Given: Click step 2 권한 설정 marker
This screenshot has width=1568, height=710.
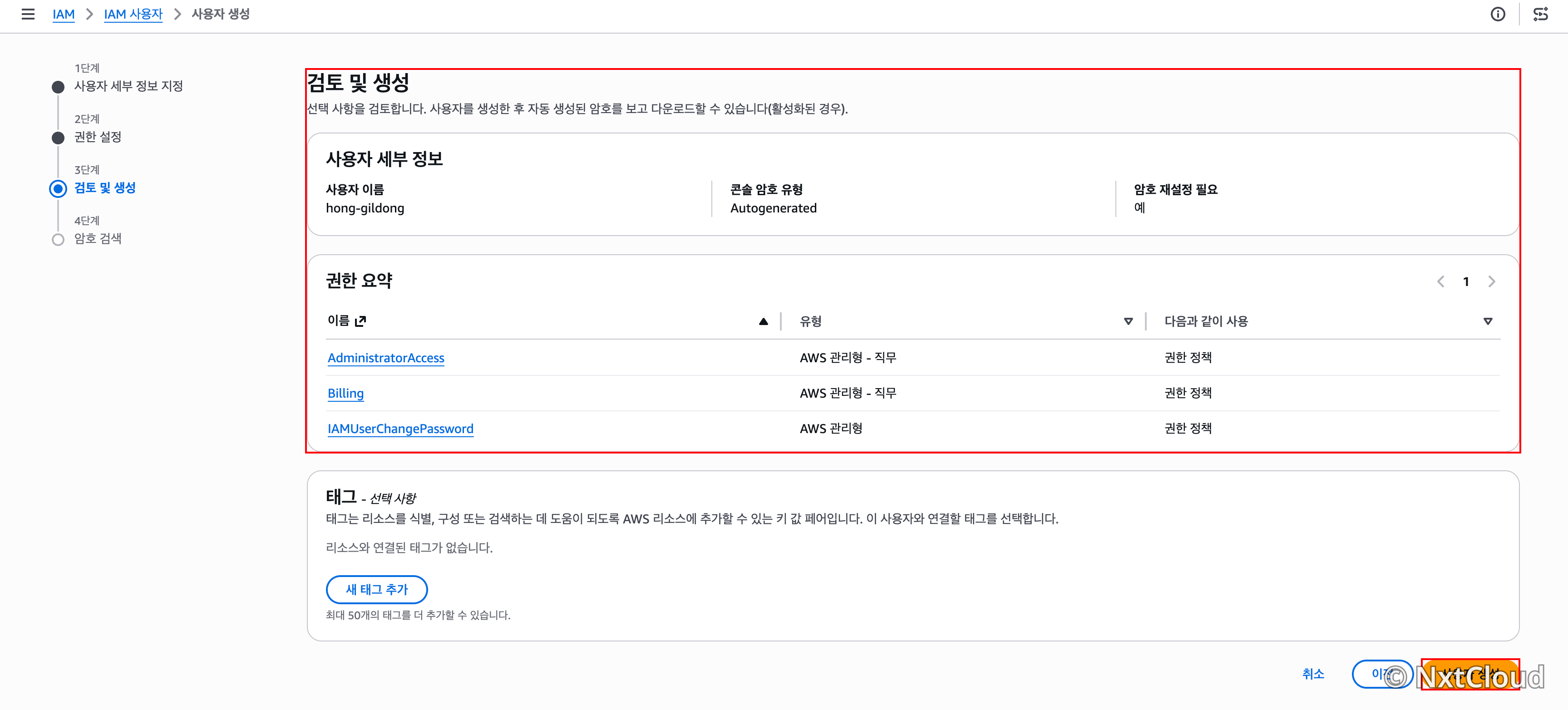Looking at the screenshot, I should (58, 138).
